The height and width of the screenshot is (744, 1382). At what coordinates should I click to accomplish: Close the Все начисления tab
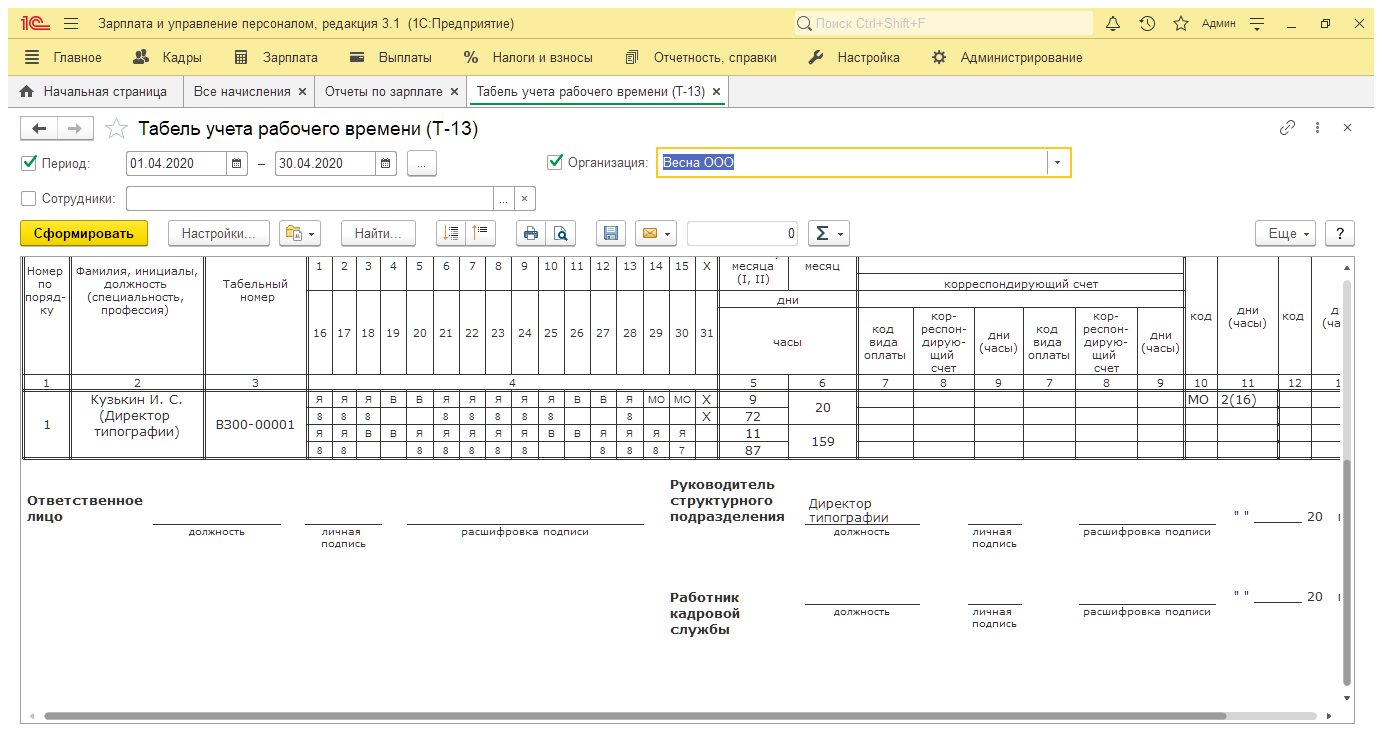coord(302,91)
